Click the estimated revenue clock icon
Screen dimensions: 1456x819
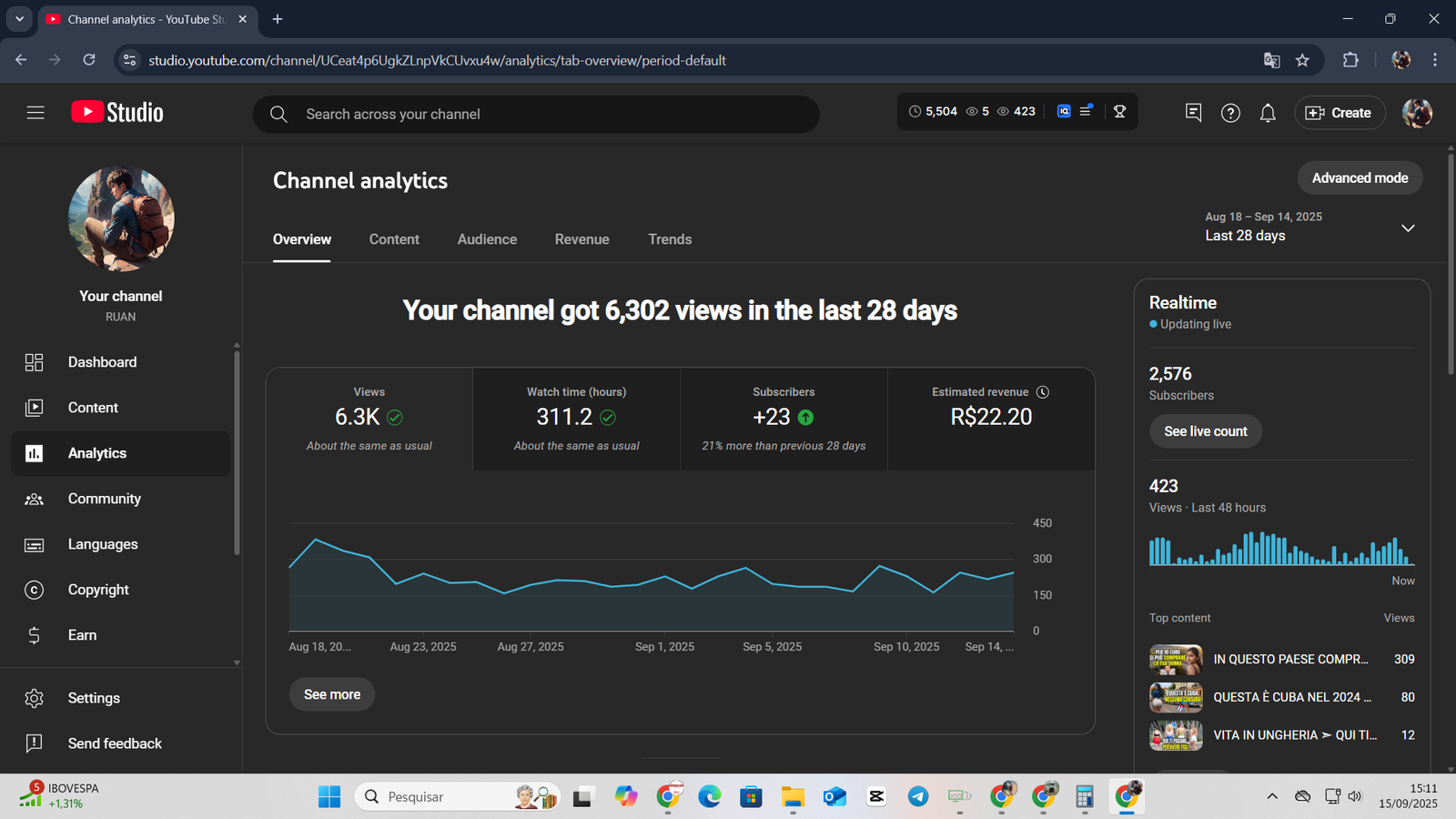click(x=1043, y=392)
